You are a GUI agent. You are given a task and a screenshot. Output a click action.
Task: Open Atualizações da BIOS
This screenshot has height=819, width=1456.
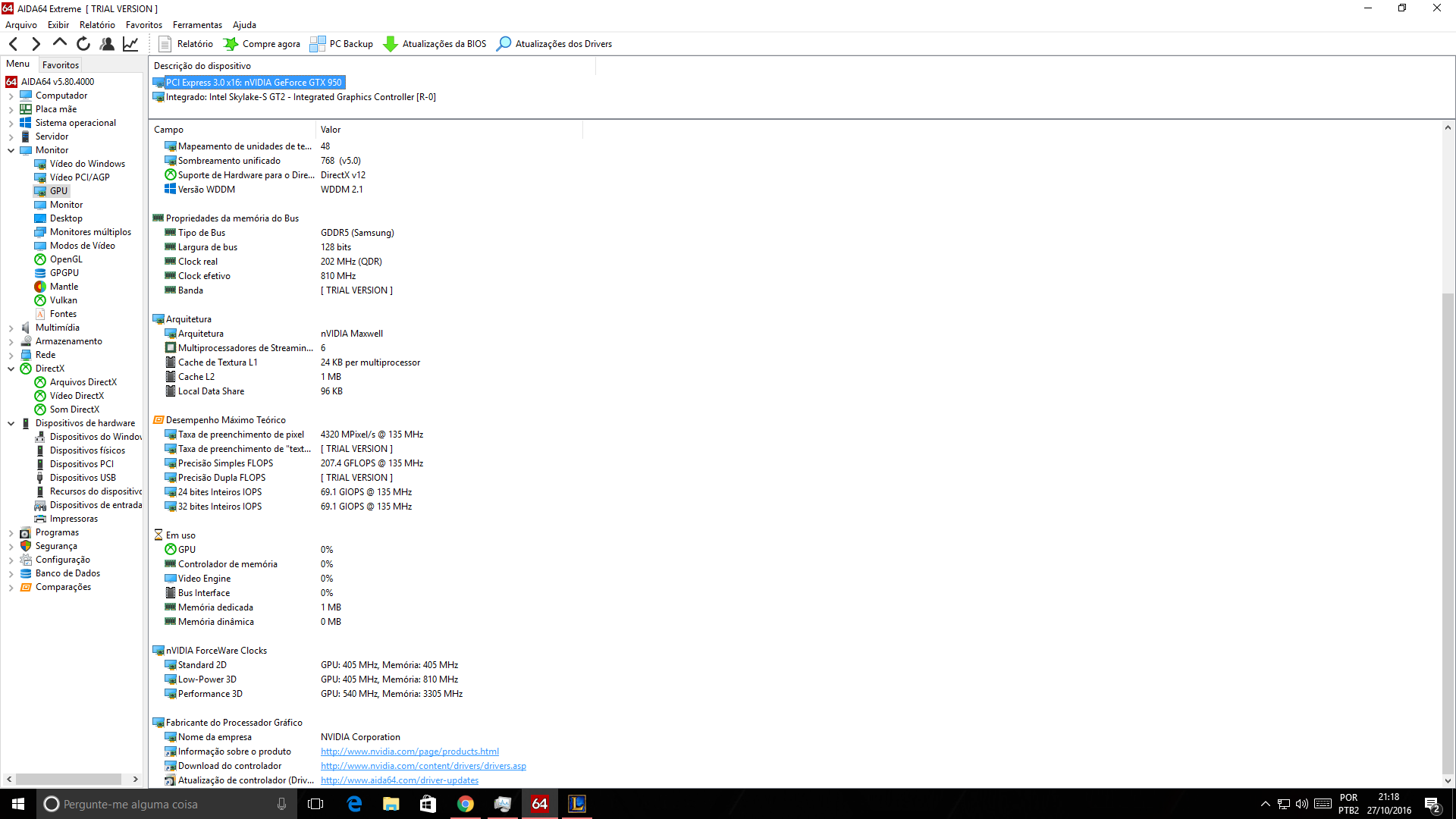tap(435, 44)
